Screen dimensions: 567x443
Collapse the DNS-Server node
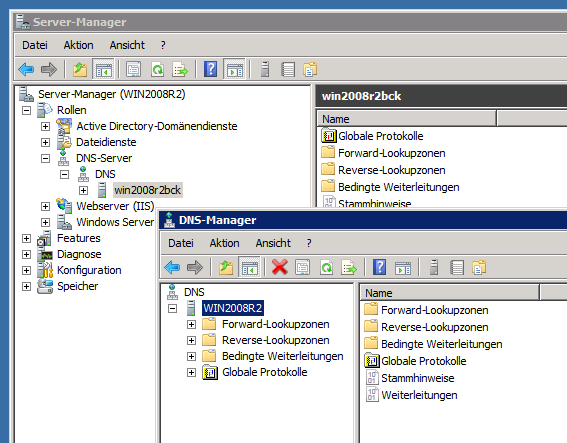[x=45, y=158]
